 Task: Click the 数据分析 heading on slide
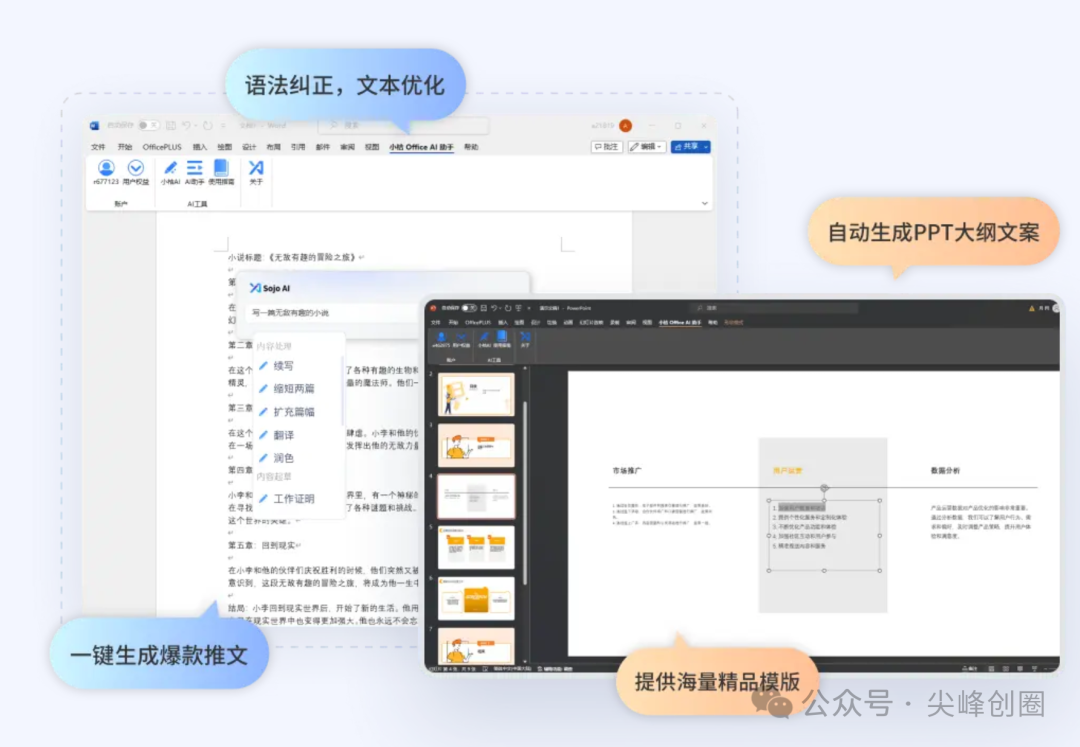tap(945, 471)
